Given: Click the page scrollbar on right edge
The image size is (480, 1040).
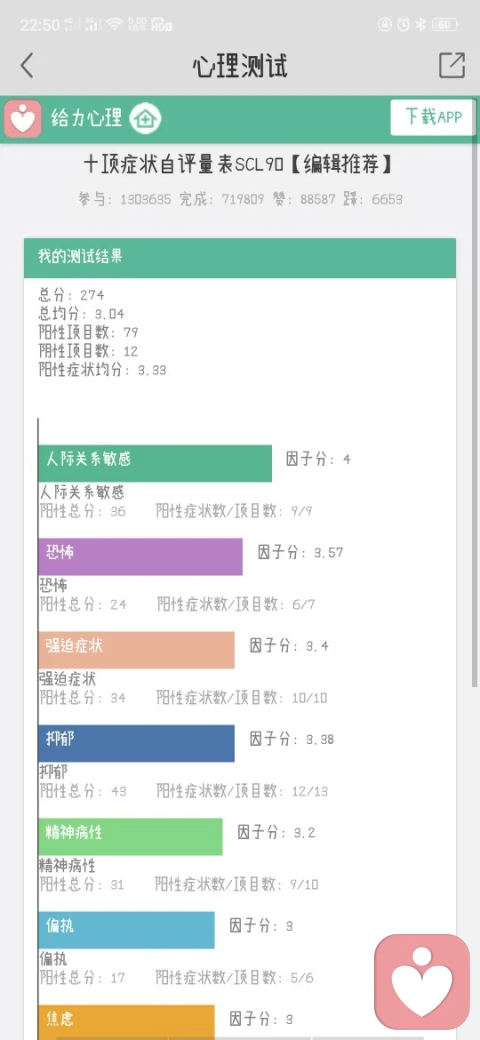Looking at the screenshot, I should (475, 398).
